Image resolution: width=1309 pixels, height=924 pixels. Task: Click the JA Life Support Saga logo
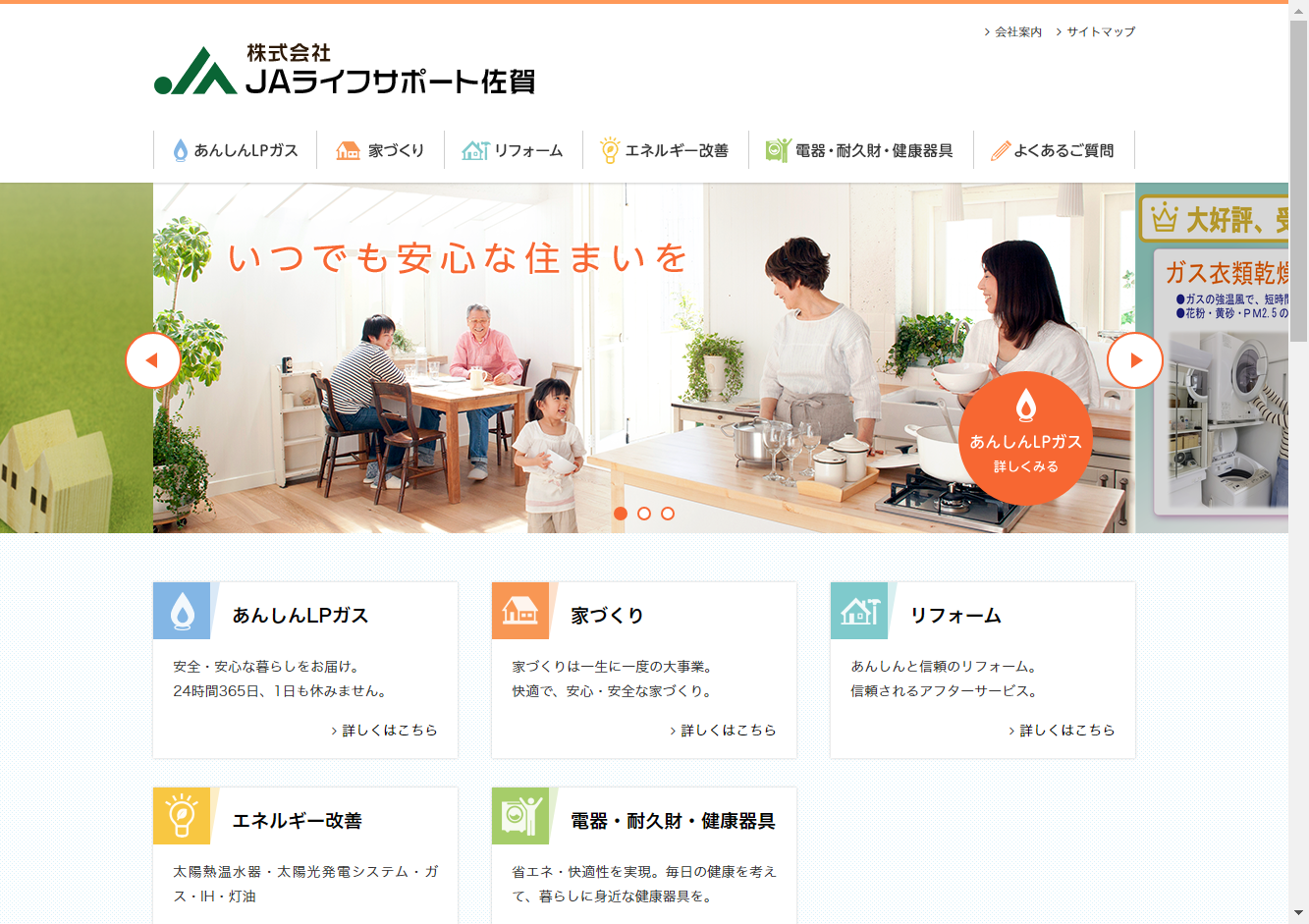[x=345, y=69]
